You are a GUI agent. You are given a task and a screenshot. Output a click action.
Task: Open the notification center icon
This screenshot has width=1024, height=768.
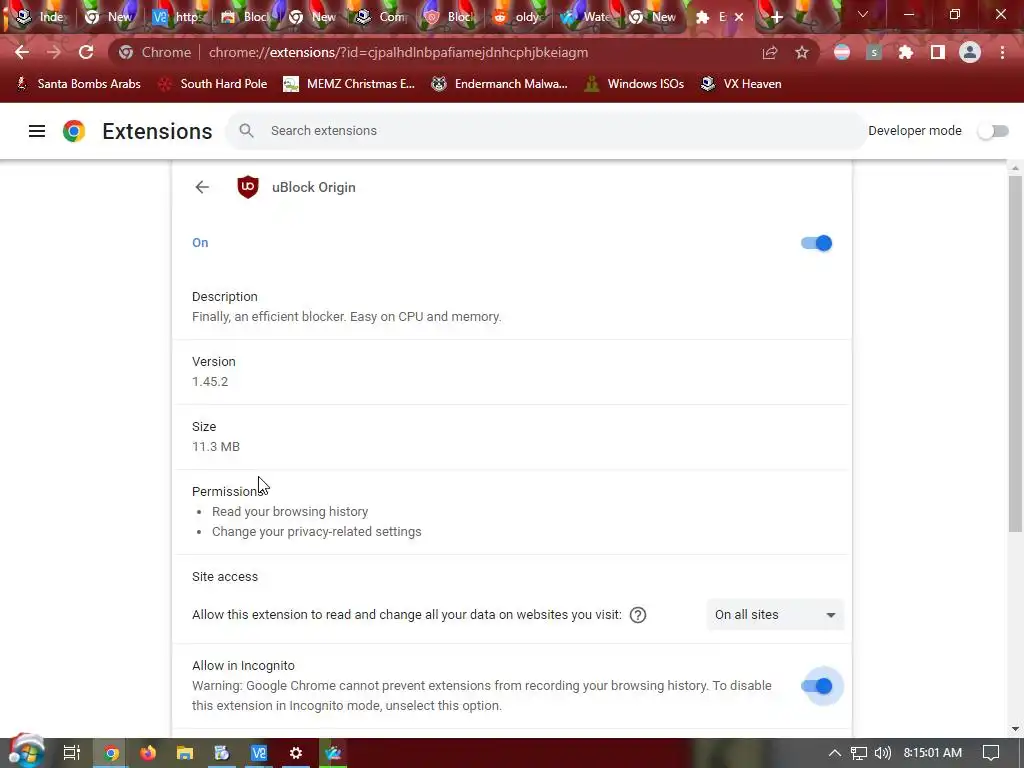click(991, 753)
